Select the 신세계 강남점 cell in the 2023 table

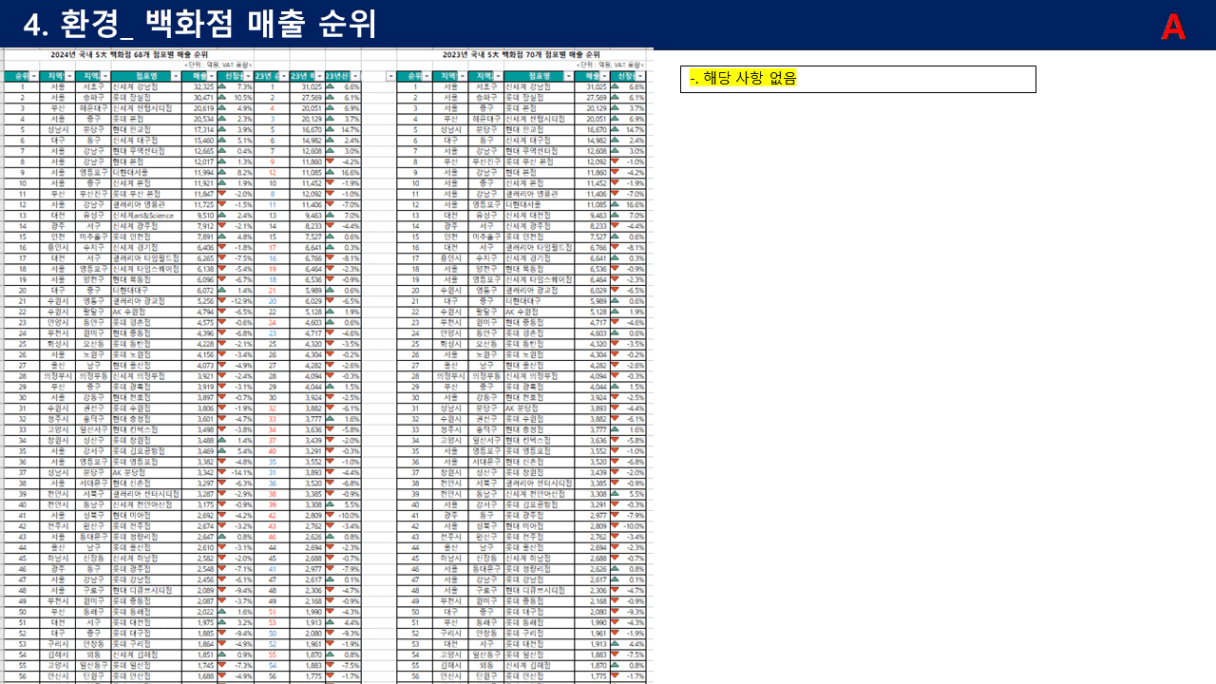coord(540,86)
